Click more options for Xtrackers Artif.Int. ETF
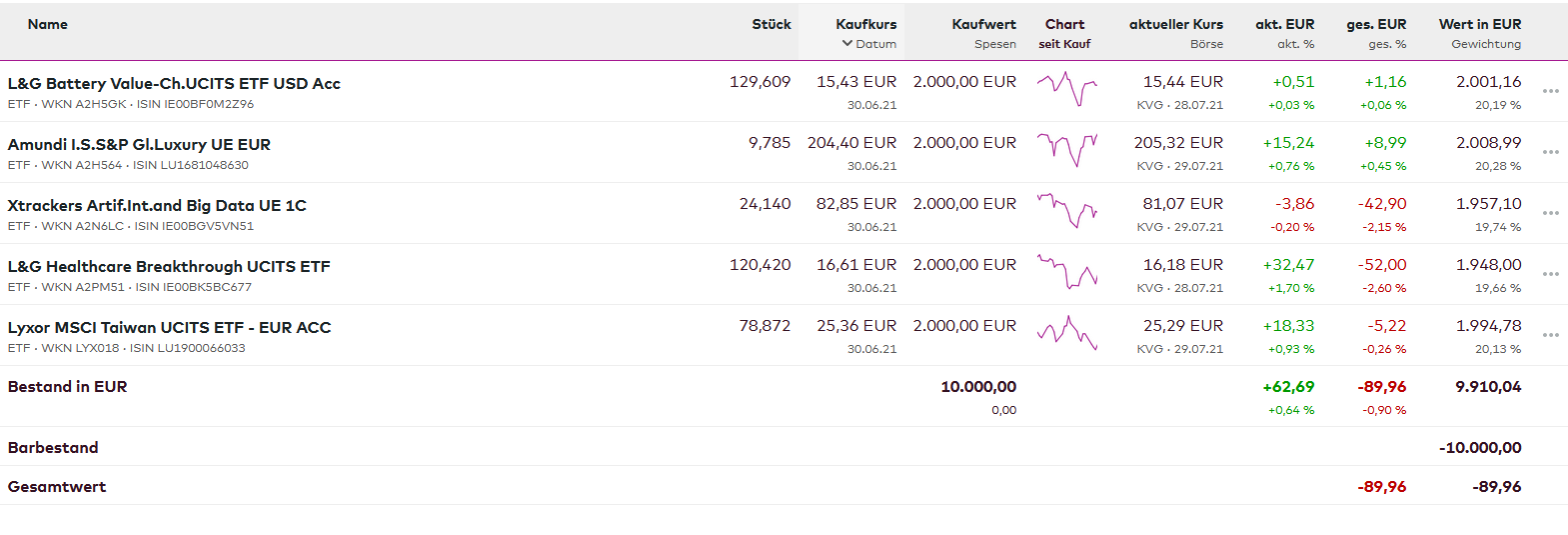1568x535 pixels. pyautogui.click(x=1550, y=213)
